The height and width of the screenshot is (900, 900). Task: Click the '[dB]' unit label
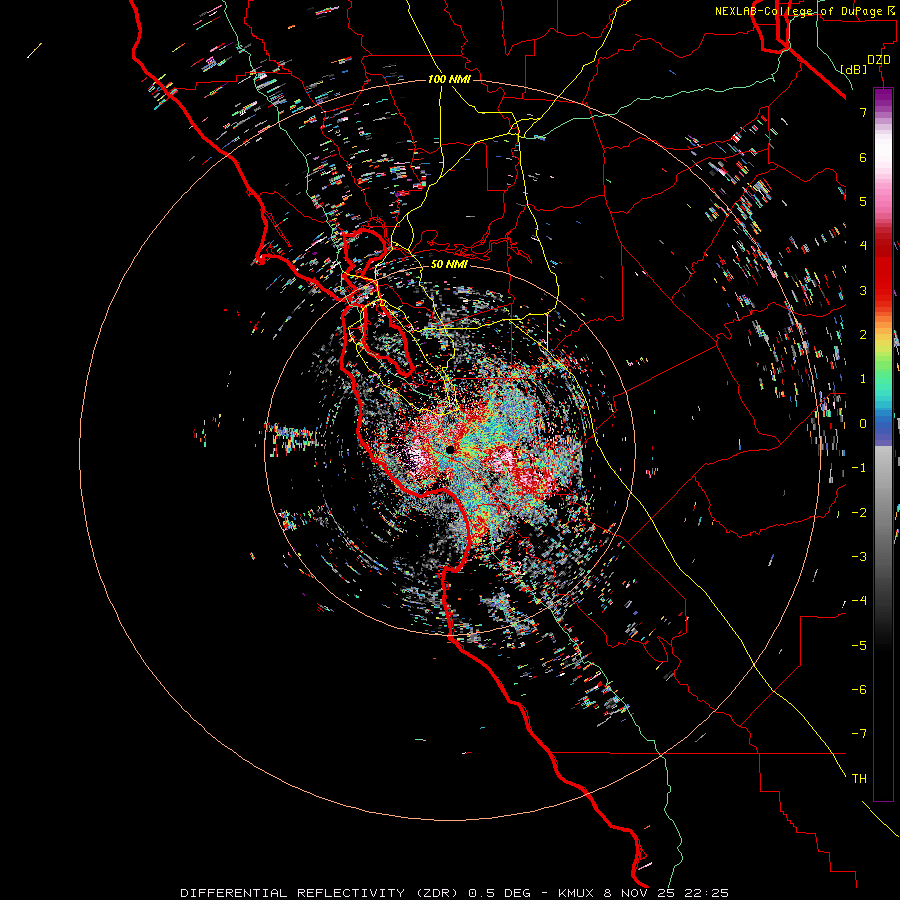click(x=854, y=69)
